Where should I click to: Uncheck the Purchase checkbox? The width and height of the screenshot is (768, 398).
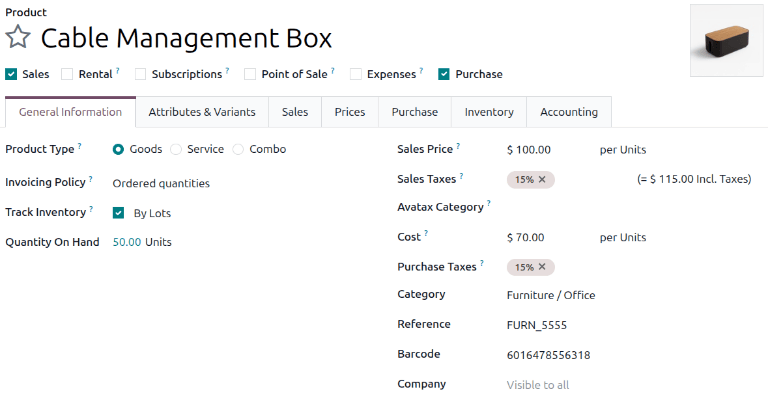point(444,74)
